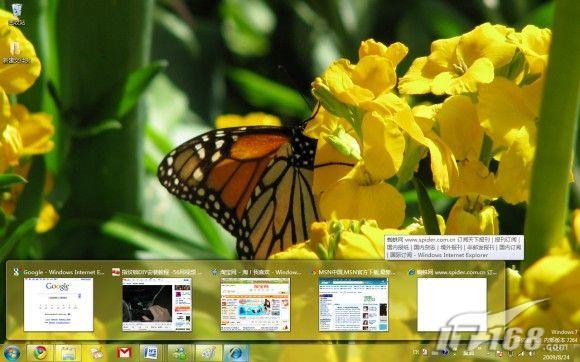This screenshot has height=362, width=580.
Task: Click the video page preview favicon
Action: [116, 273]
